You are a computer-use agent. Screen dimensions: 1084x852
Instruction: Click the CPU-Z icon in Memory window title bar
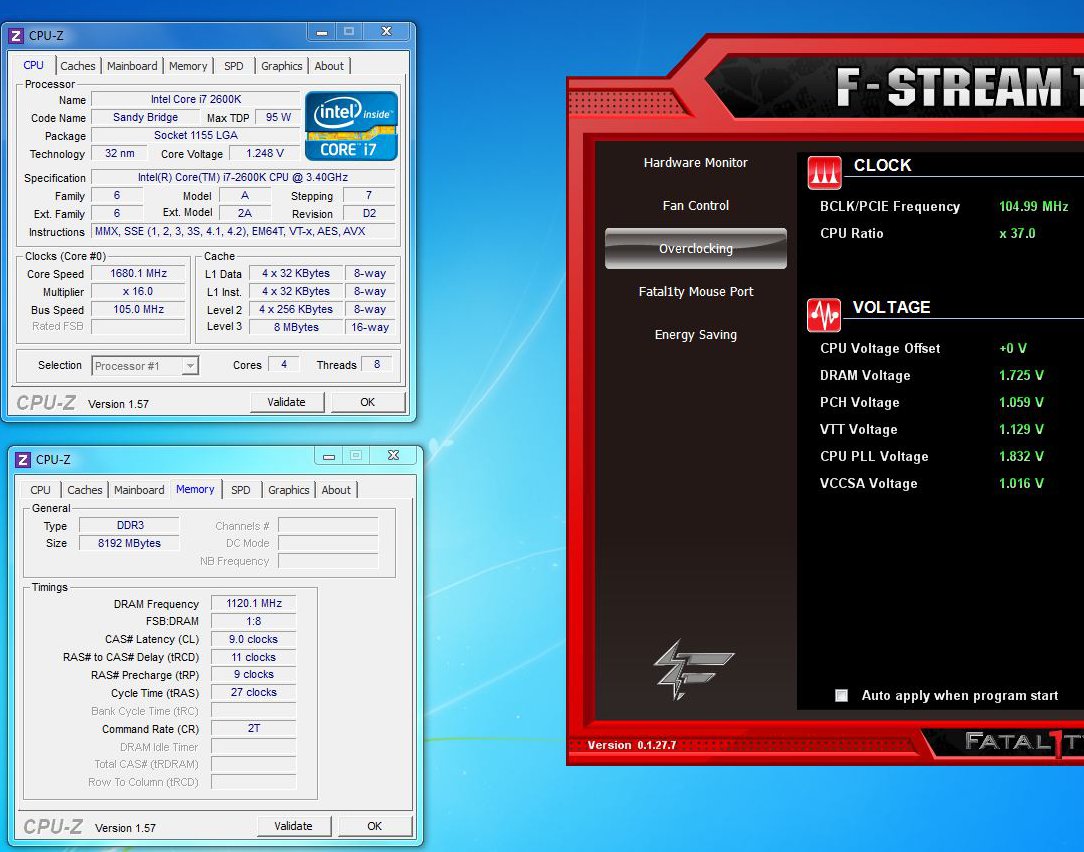[x=23, y=459]
